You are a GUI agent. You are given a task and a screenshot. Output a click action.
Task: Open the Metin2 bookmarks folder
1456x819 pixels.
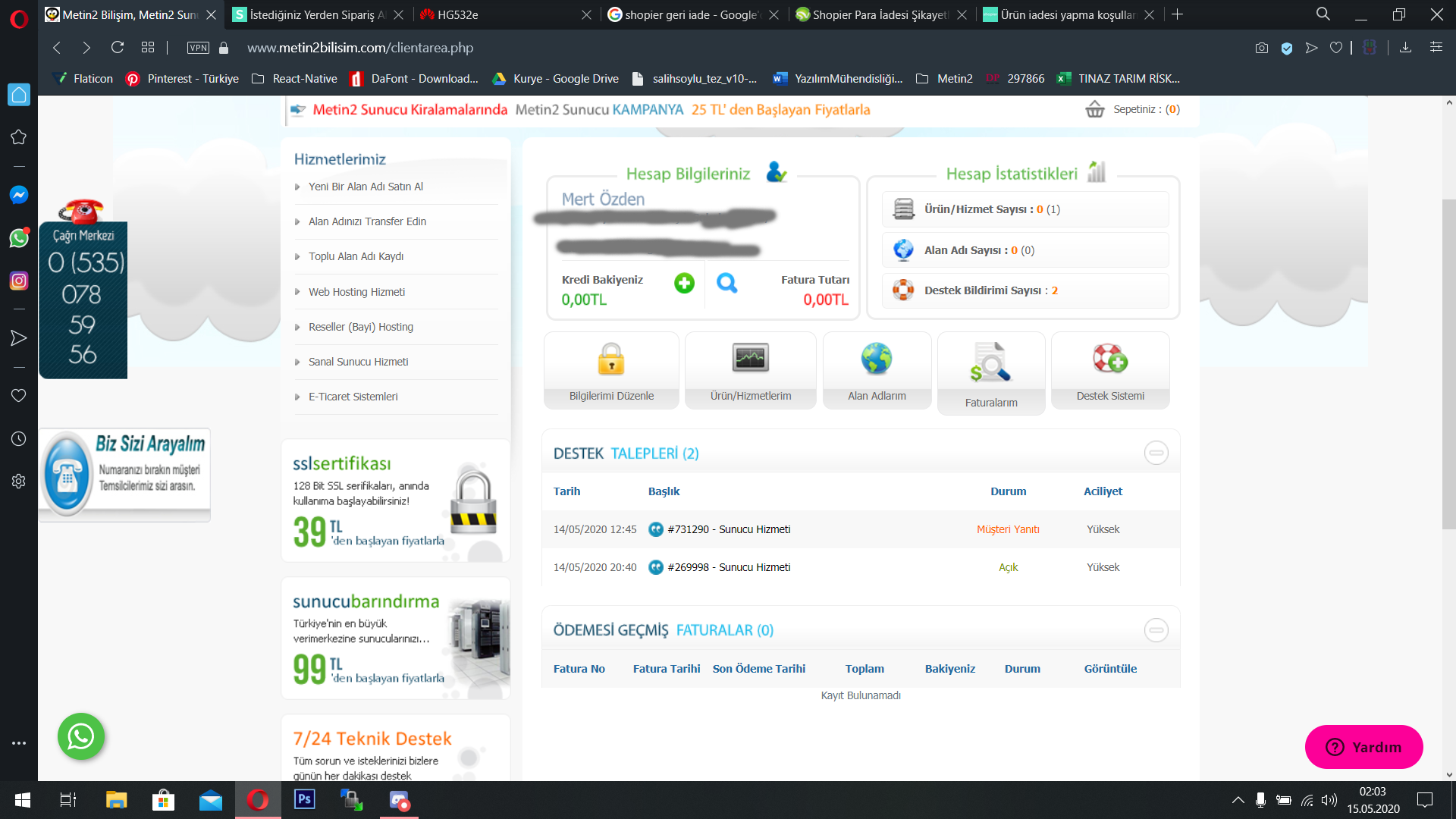[x=944, y=79]
